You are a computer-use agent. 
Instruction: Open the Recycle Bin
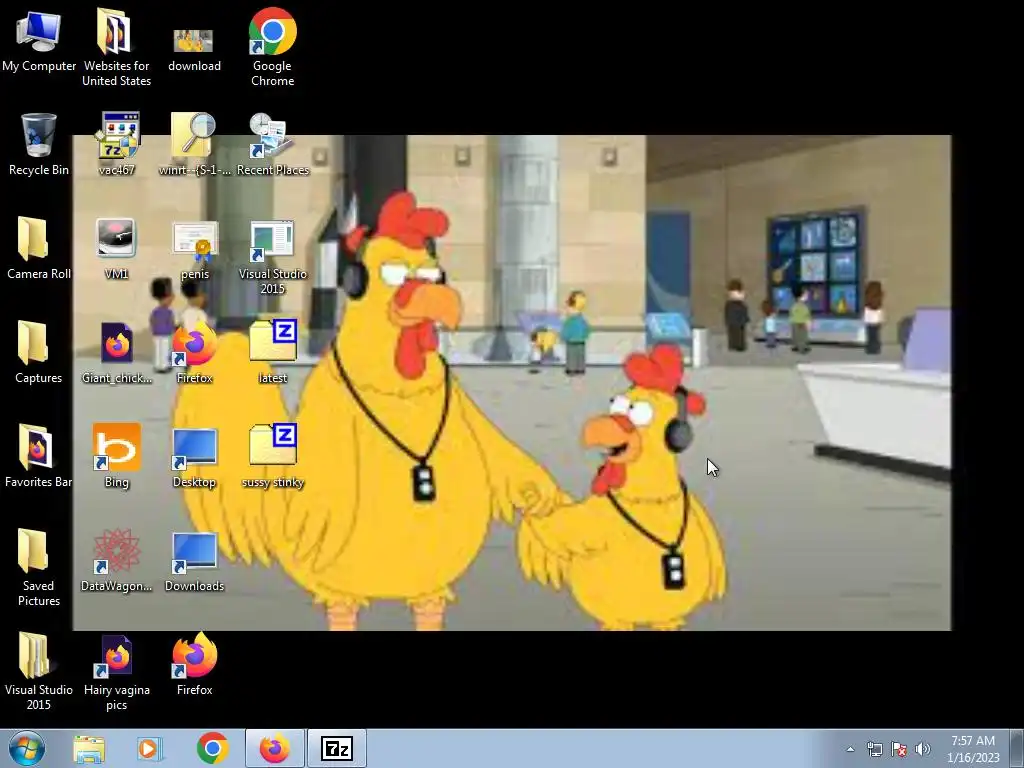39,144
